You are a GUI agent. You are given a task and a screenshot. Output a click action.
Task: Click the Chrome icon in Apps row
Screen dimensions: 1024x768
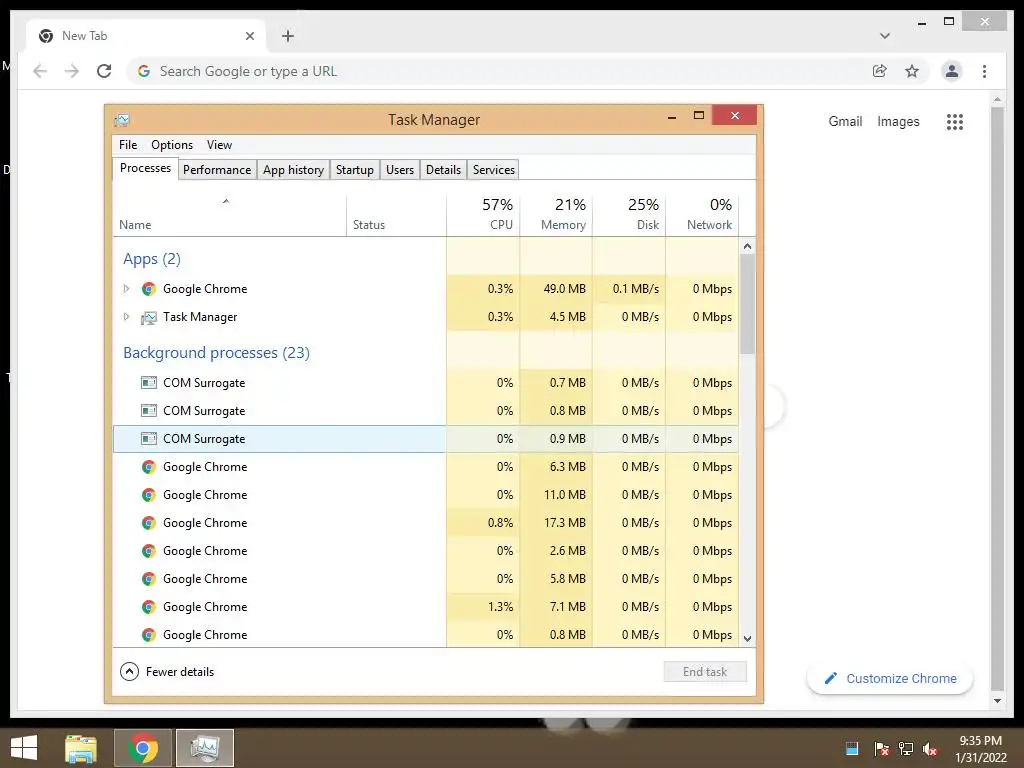pyautogui.click(x=149, y=289)
